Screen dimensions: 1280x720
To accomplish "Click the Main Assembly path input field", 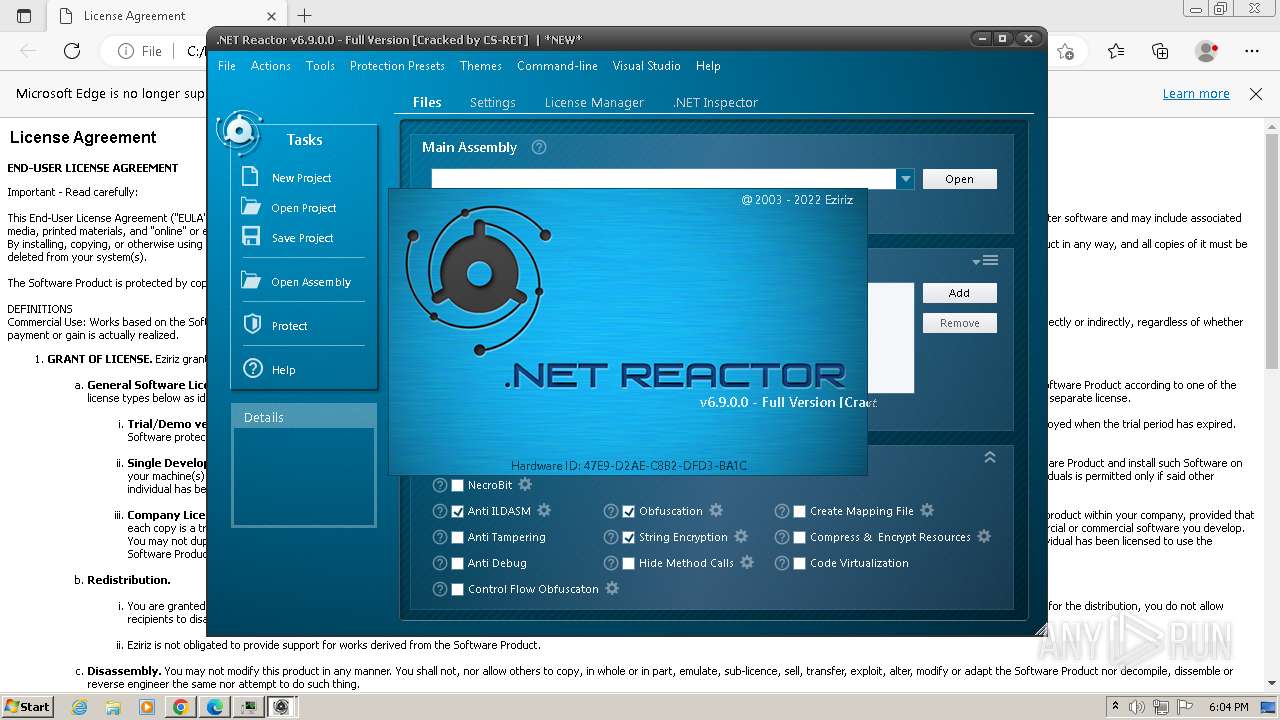I will click(x=664, y=179).
